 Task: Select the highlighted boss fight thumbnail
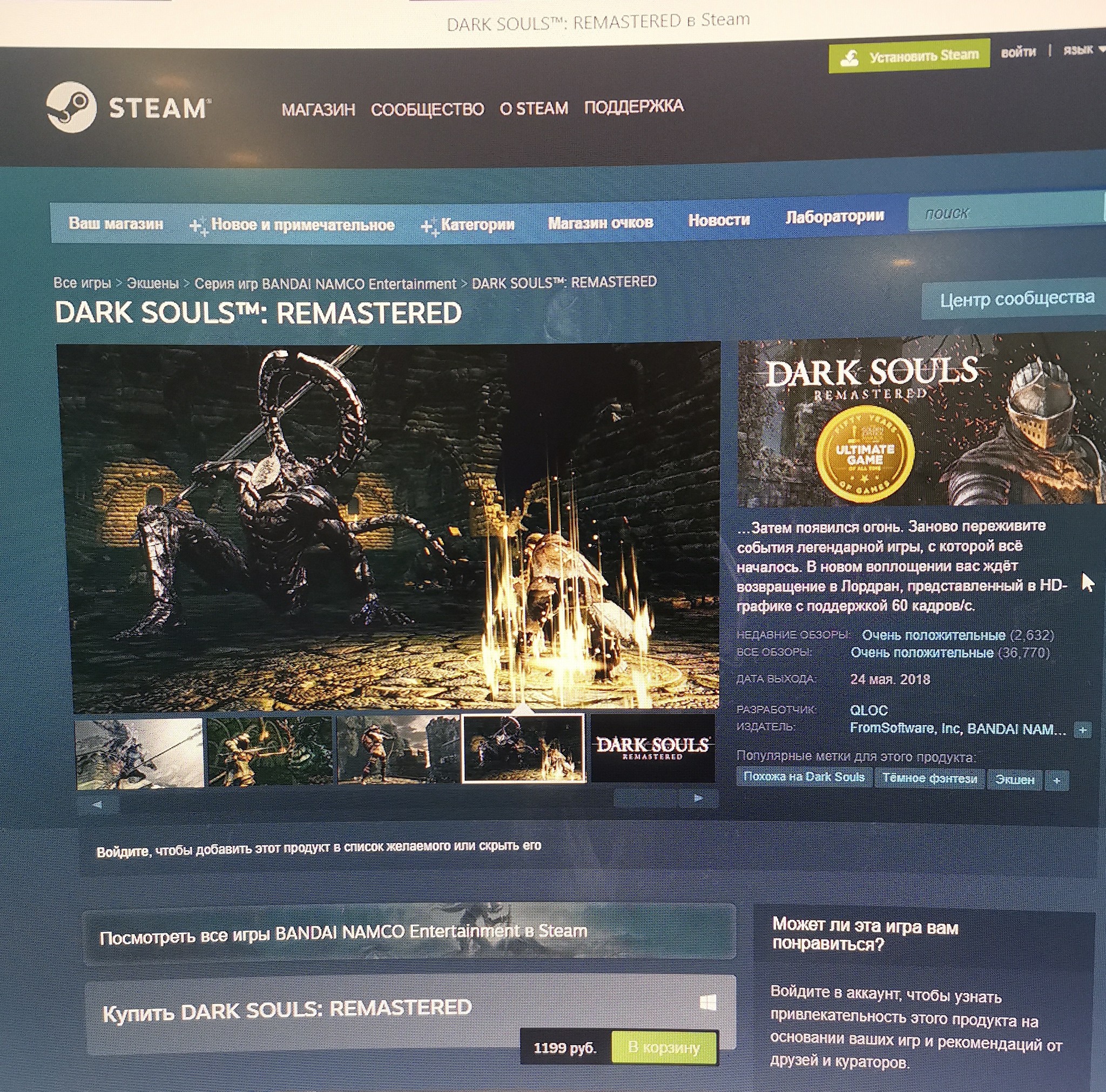[x=524, y=748]
